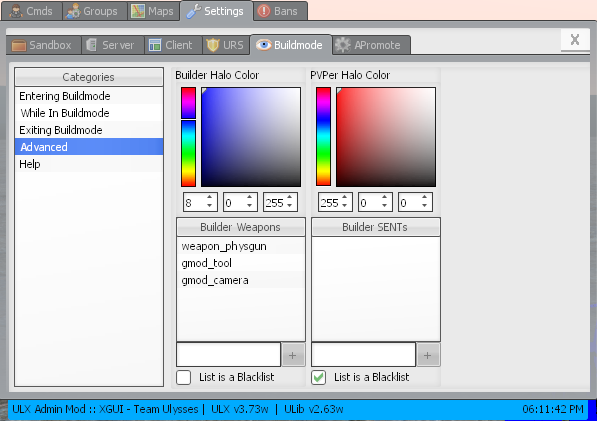
Task: Add weapon with Builder Weapons plus button
Action: coord(293,355)
